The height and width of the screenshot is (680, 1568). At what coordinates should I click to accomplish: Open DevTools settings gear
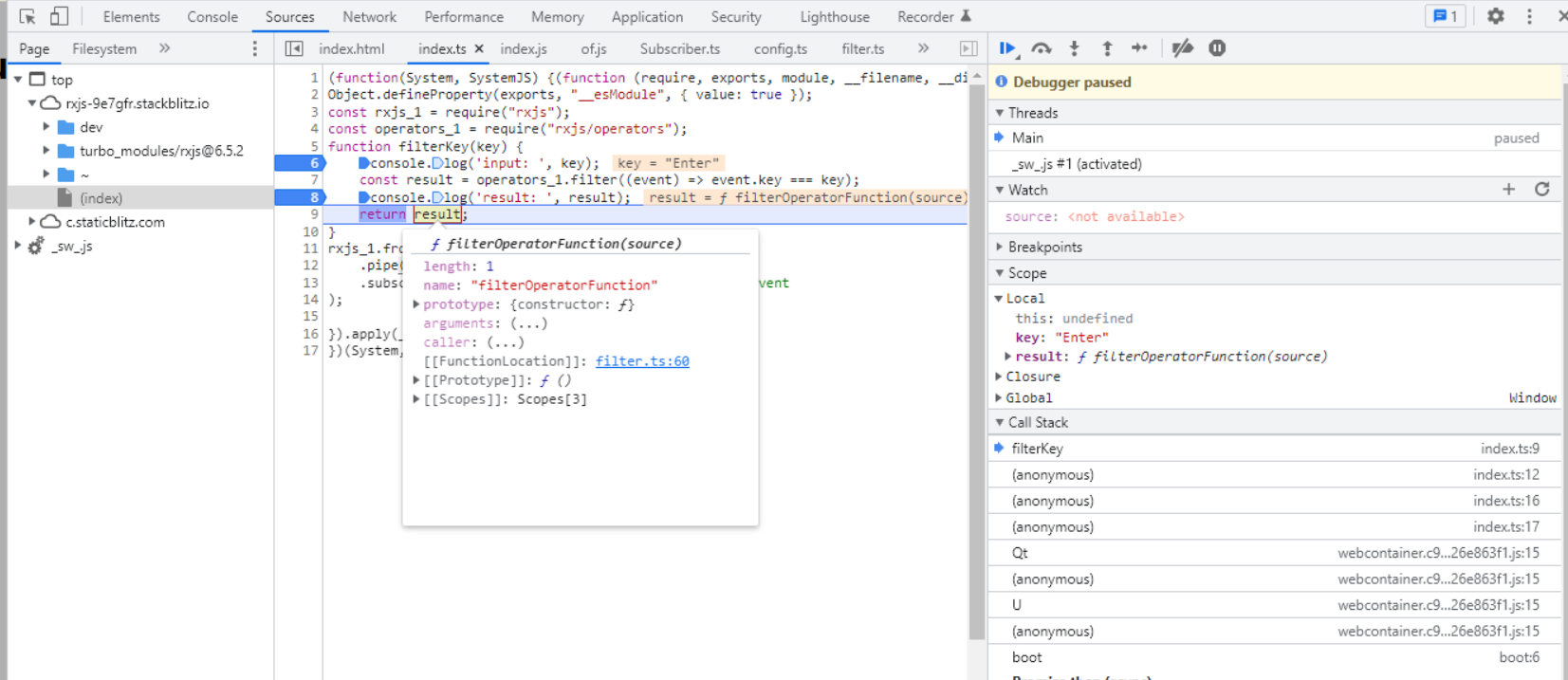[1496, 16]
